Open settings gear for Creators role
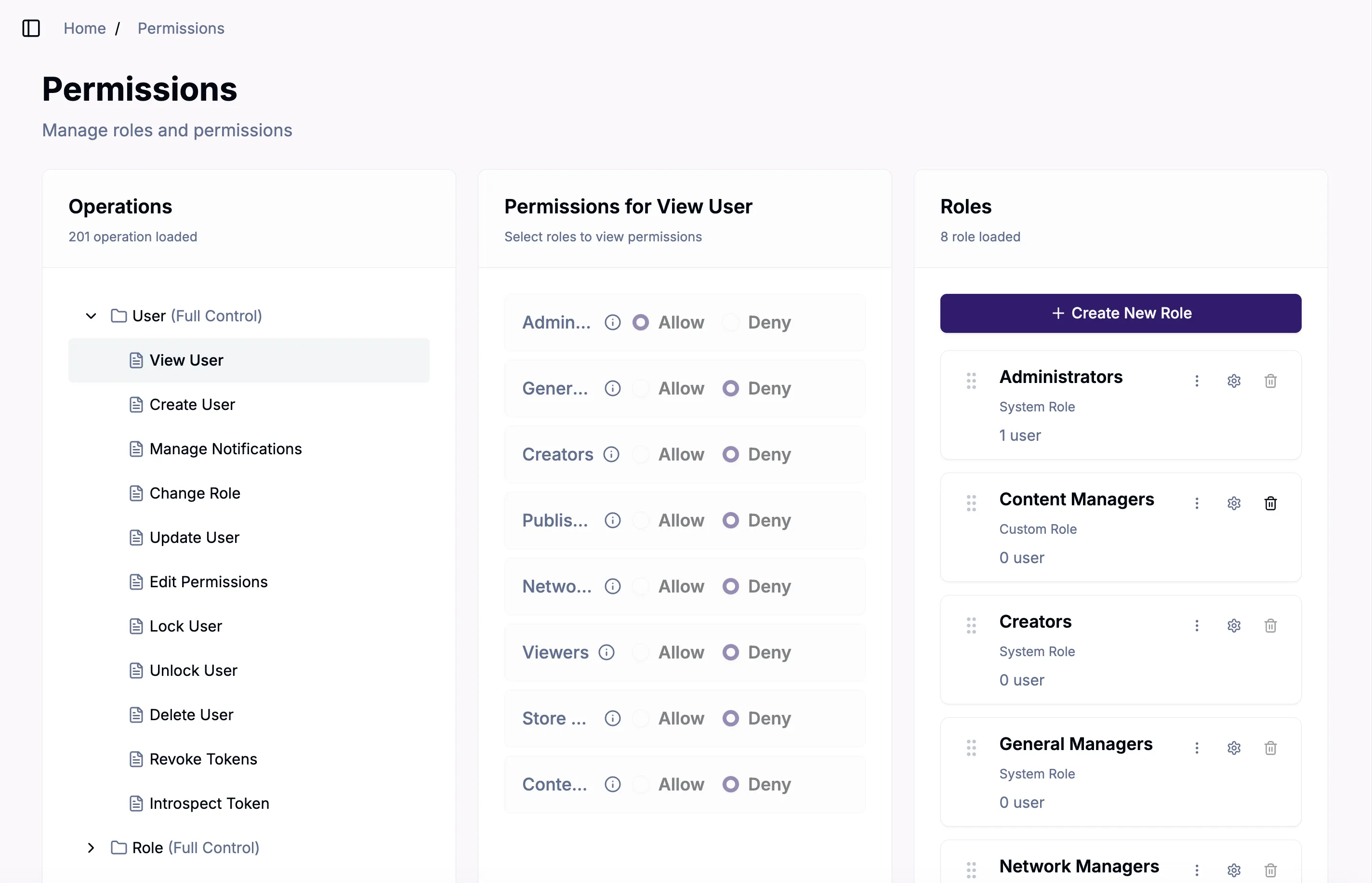The image size is (1372, 883). click(x=1234, y=626)
